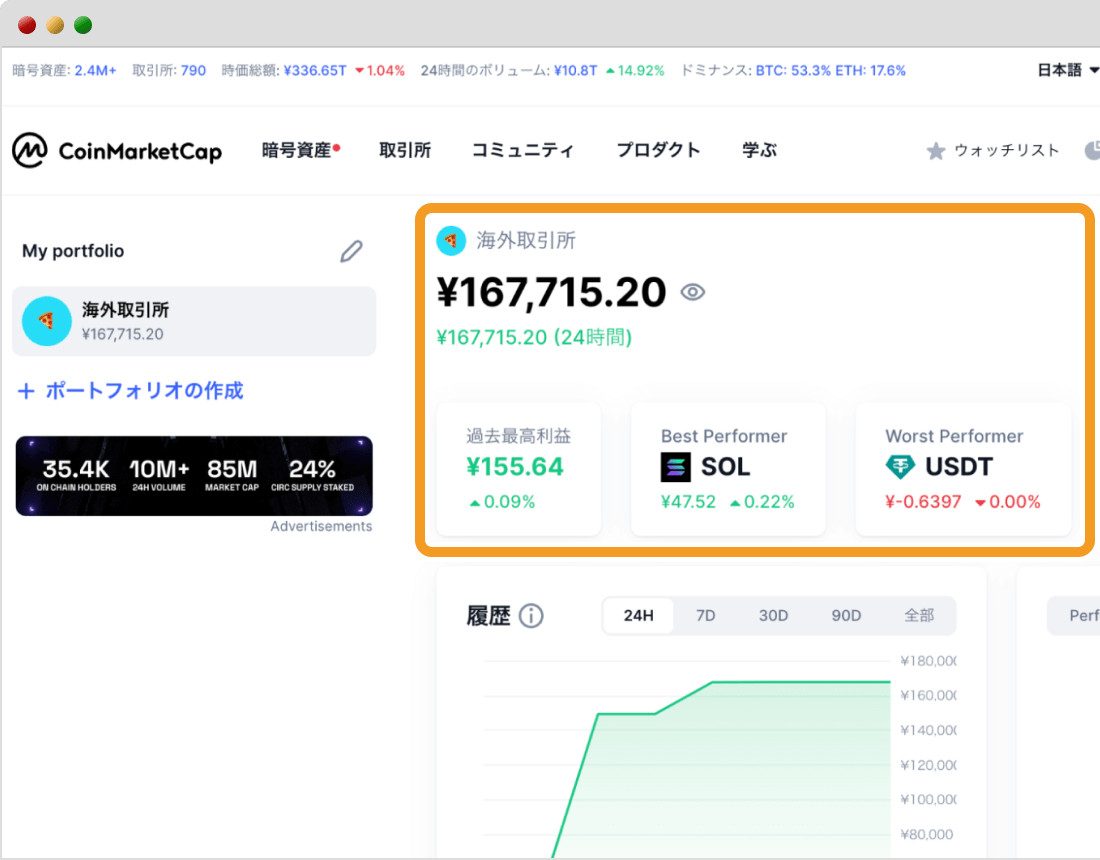Click the 過去最高利益 ¥155.64 card
The width and height of the screenshot is (1100, 860).
tap(518, 469)
